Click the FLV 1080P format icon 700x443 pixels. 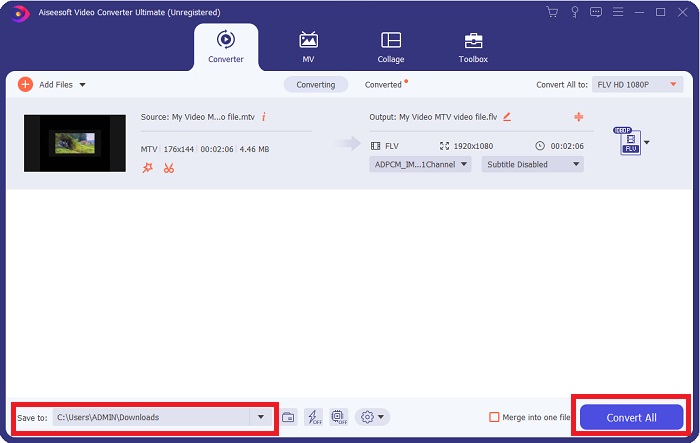(x=629, y=142)
